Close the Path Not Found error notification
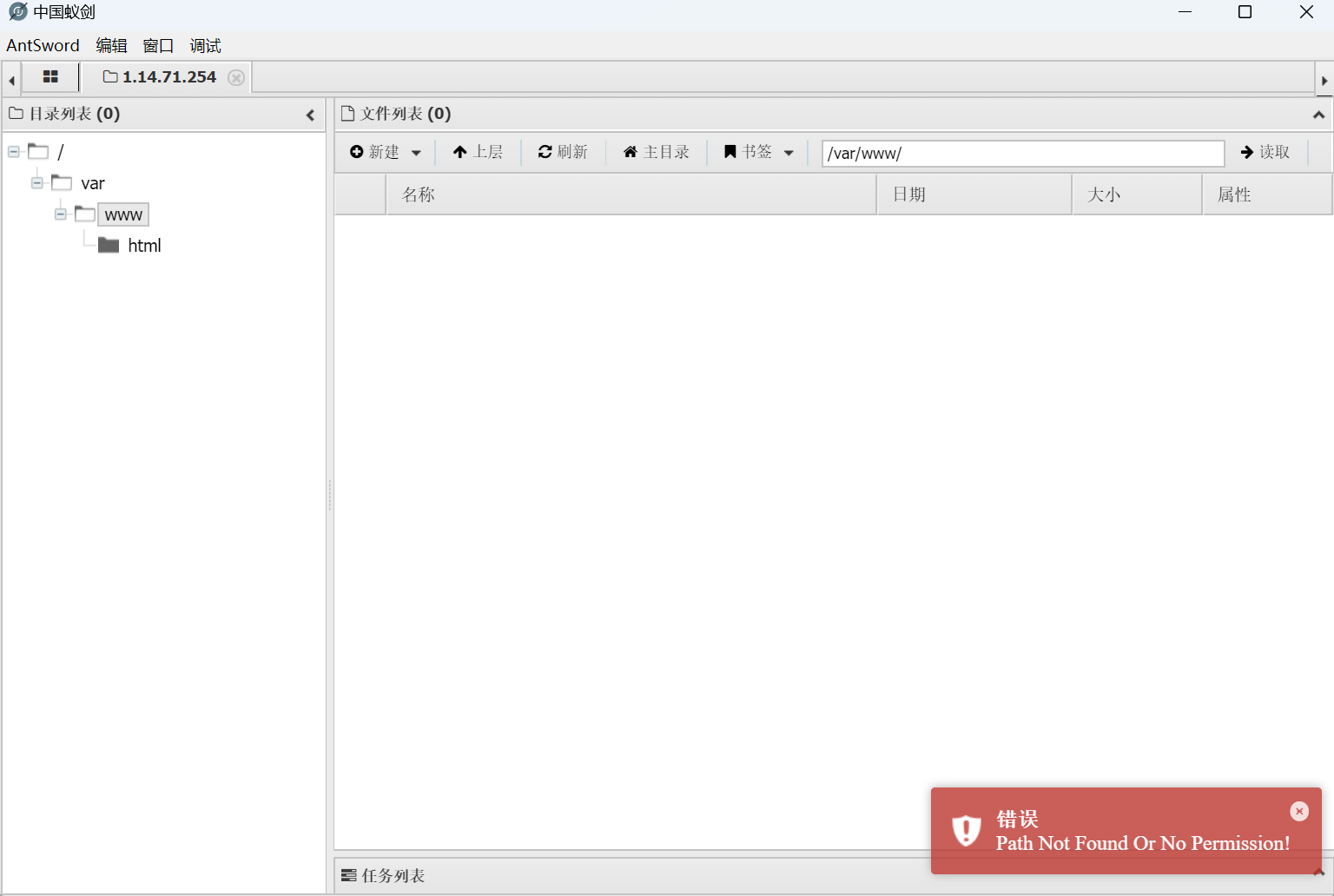 [x=1299, y=811]
